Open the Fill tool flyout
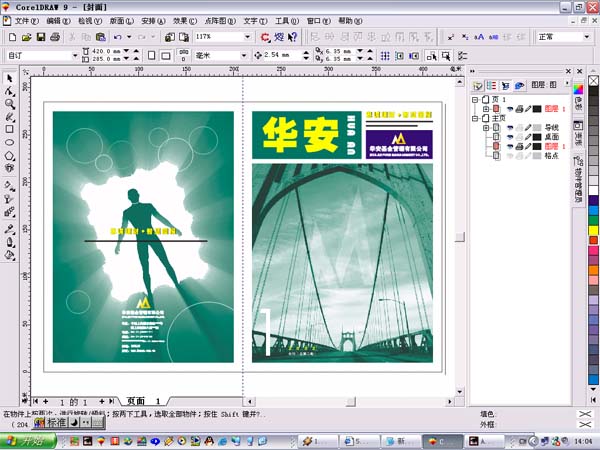The image size is (600, 450). point(10,255)
